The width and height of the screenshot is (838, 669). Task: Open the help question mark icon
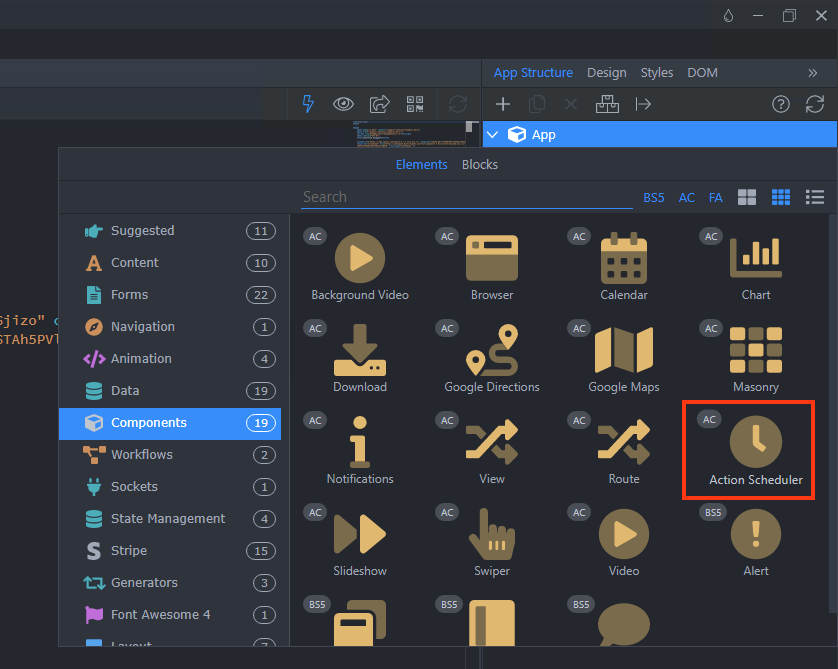pos(780,104)
